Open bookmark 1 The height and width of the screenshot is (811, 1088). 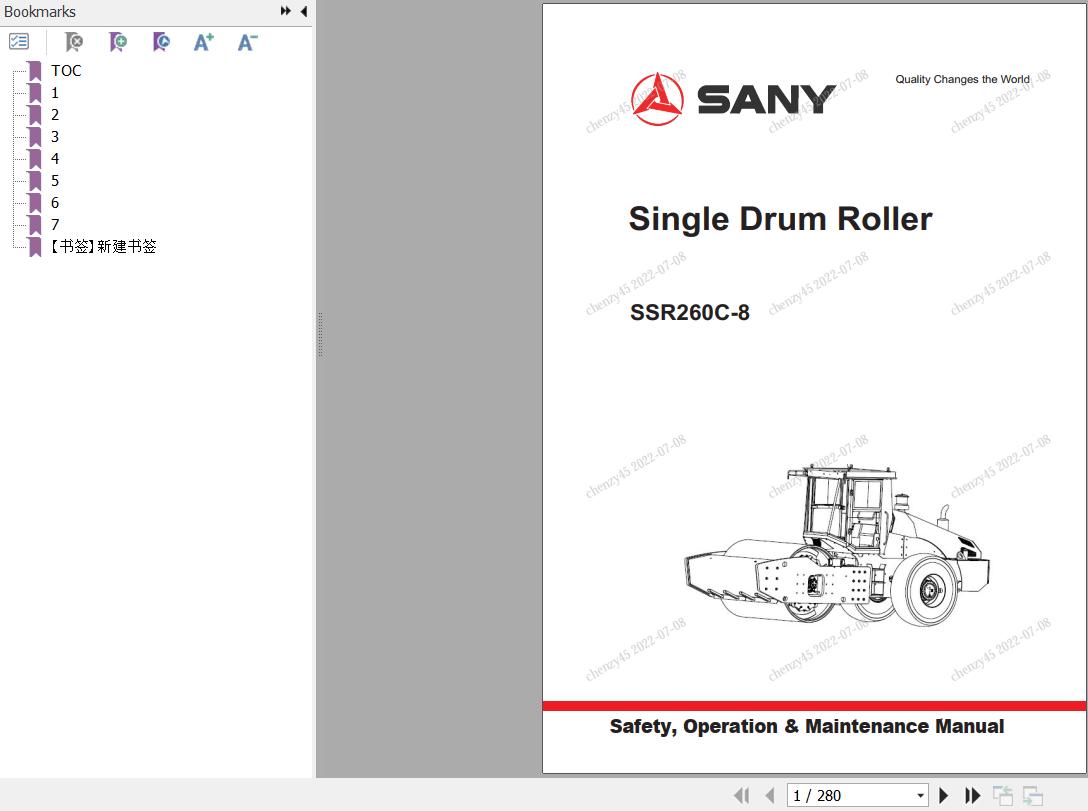55,93
